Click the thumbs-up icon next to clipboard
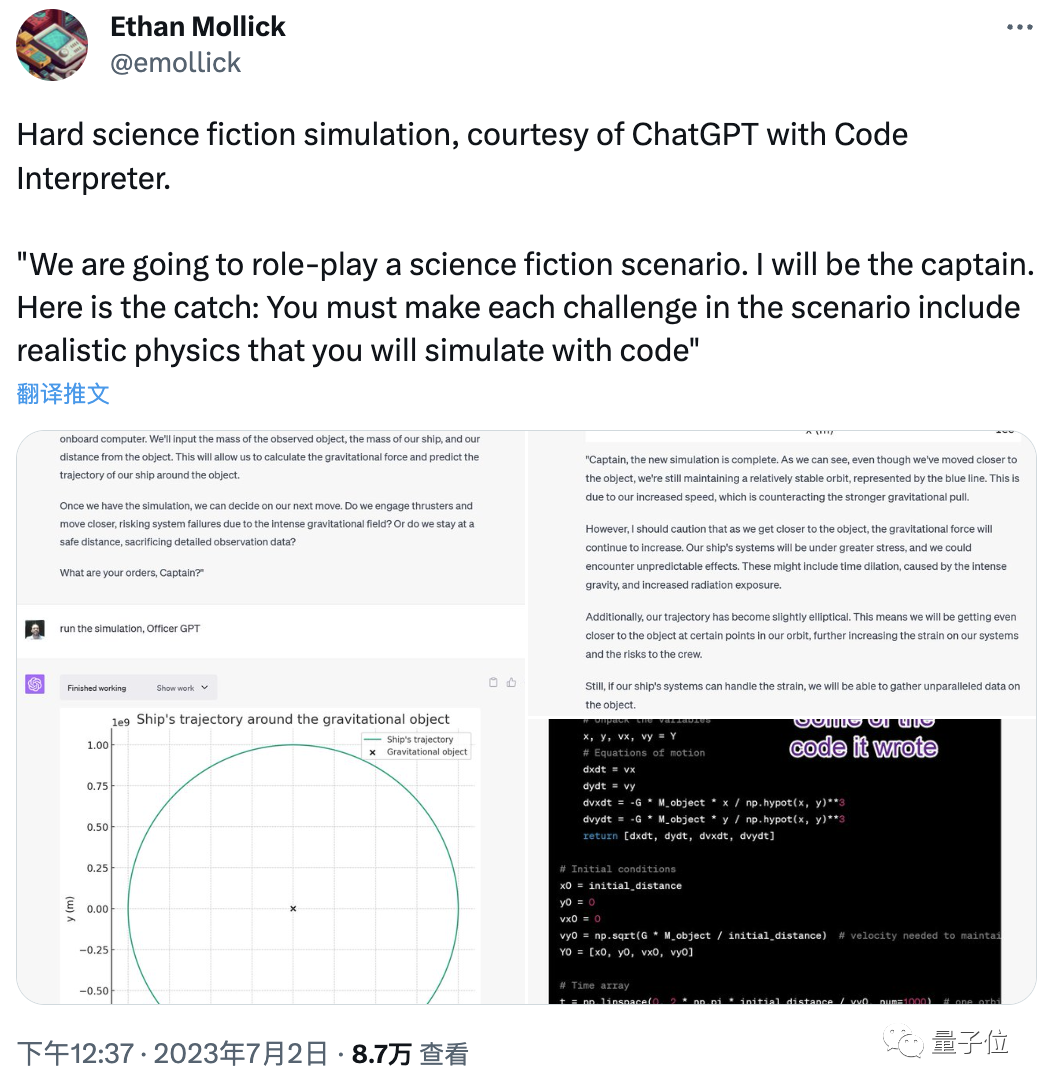 click(x=511, y=681)
